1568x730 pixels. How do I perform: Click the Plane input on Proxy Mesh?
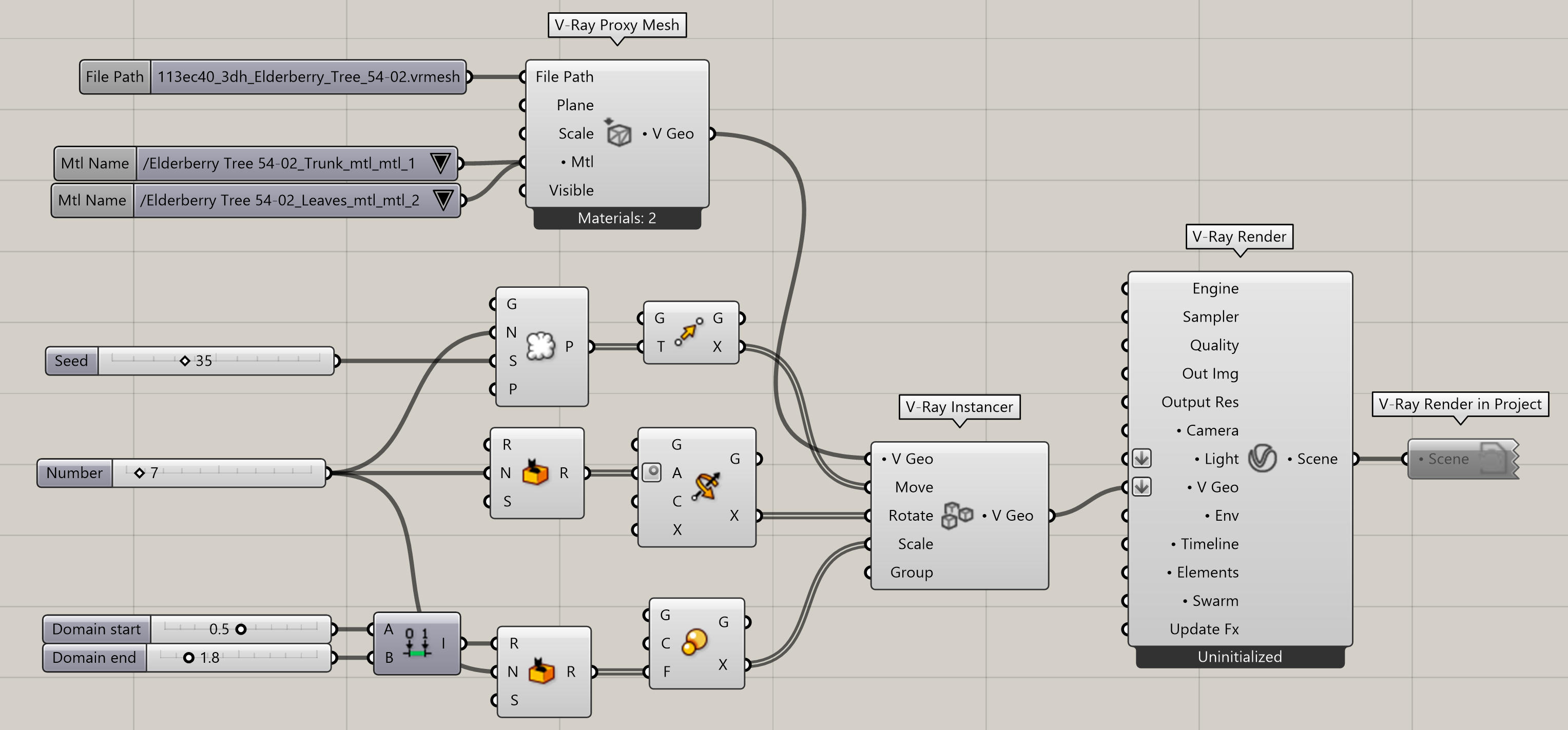[x=575, y=105]
